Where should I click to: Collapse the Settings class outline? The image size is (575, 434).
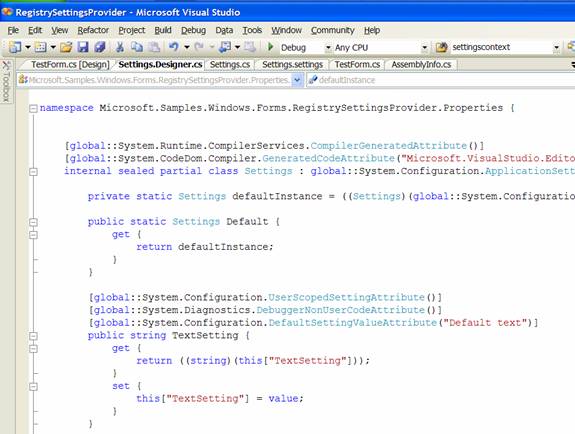click(33, 171)
